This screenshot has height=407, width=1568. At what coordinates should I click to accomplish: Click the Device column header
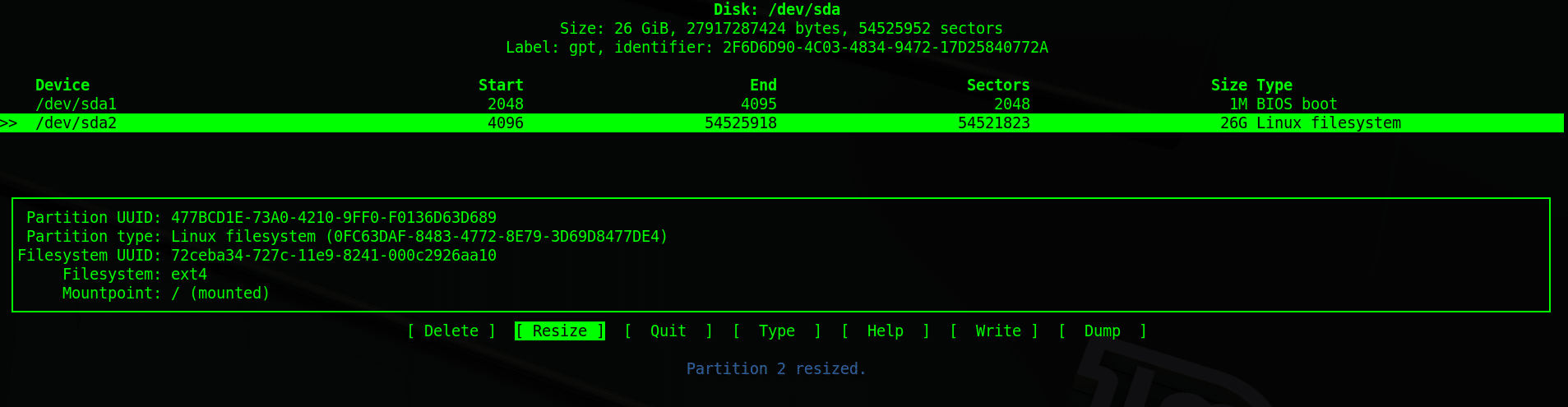click(62, 85)
